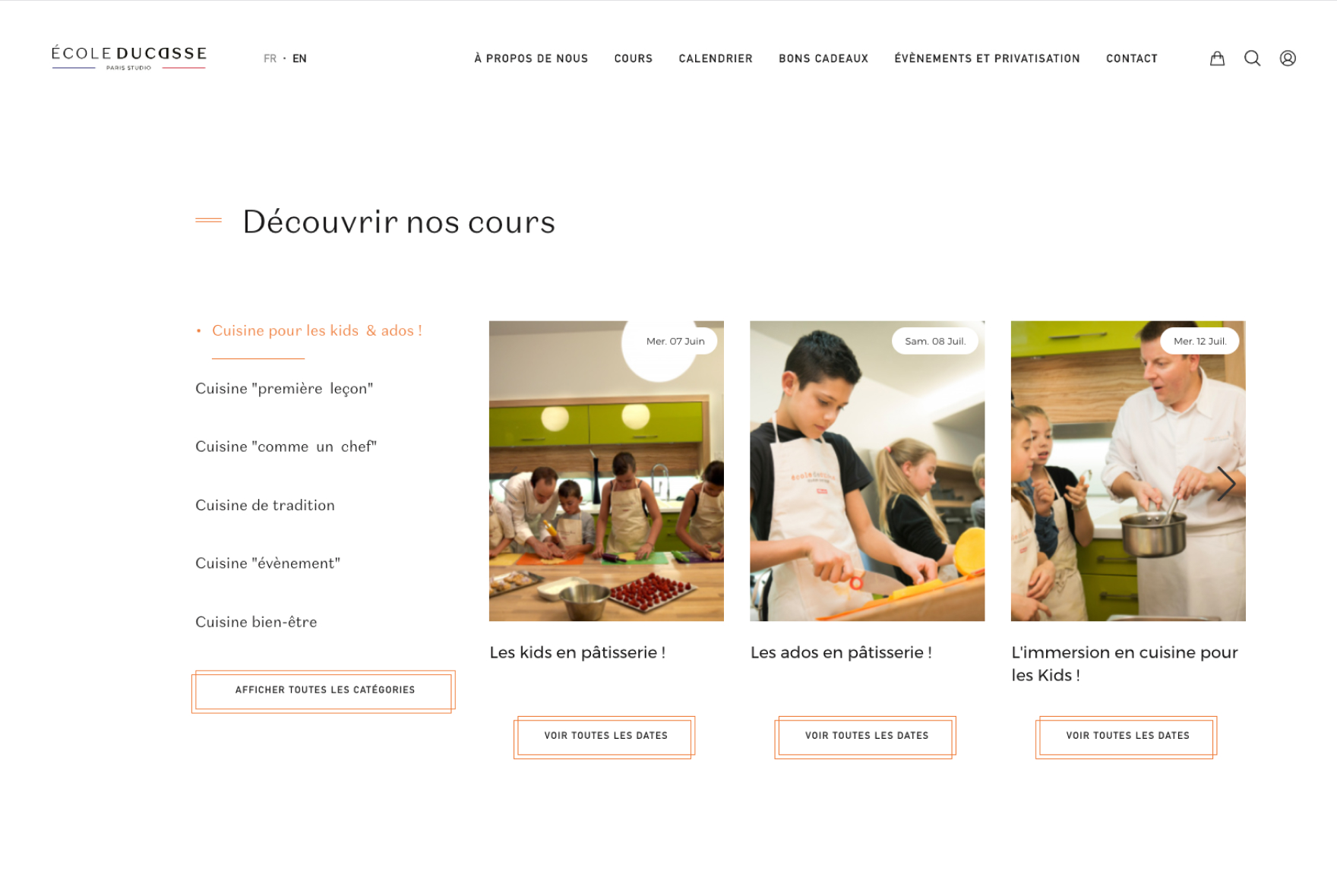Viewport: 1337px width, 896px height.
Task: View all dates for Les ados en pâtisserie
Action: click(x=865, y=737)
